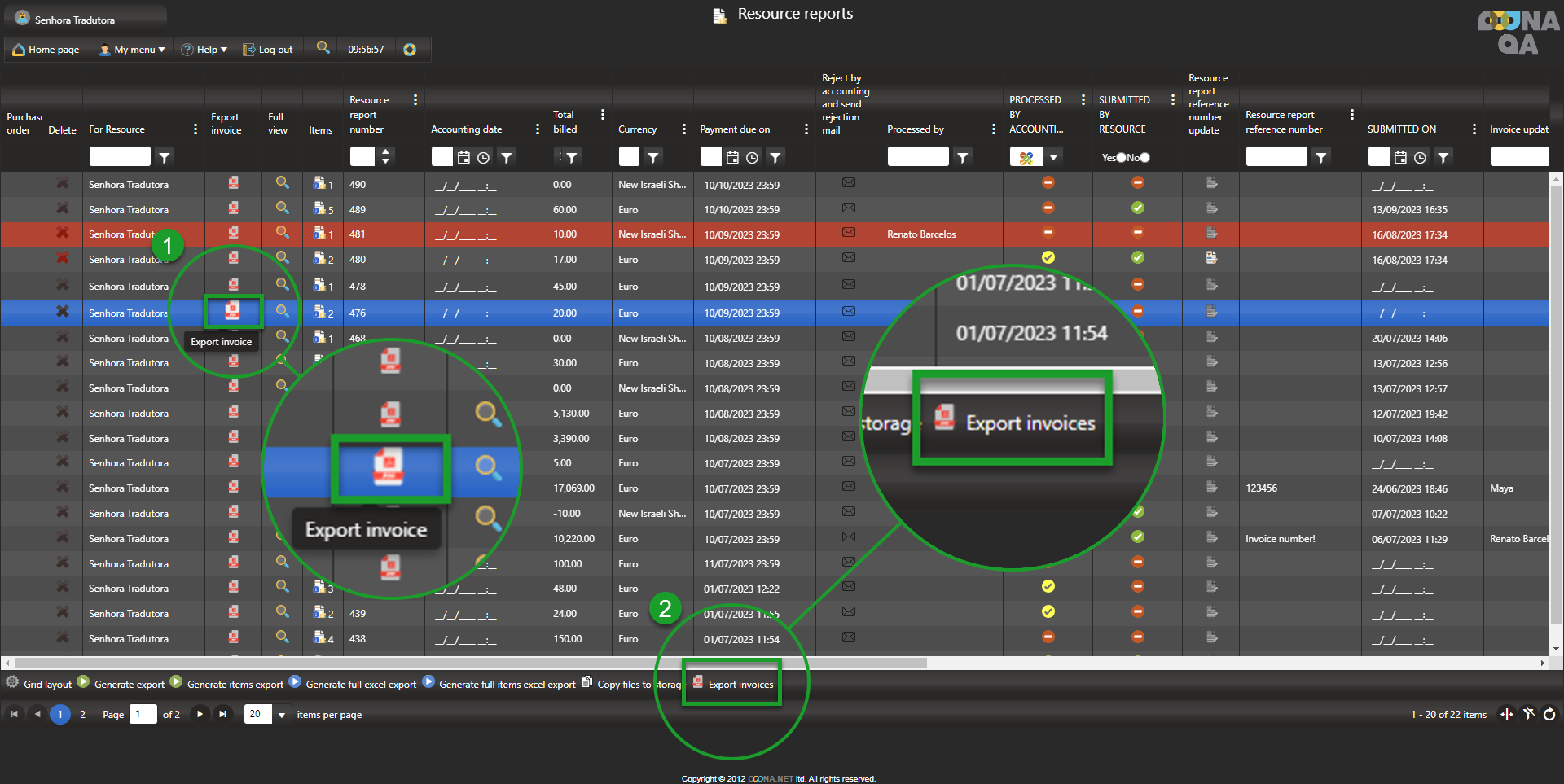1564x784 pixels.
Task: Open the Help menu
Action: click(x=204, y=50)
